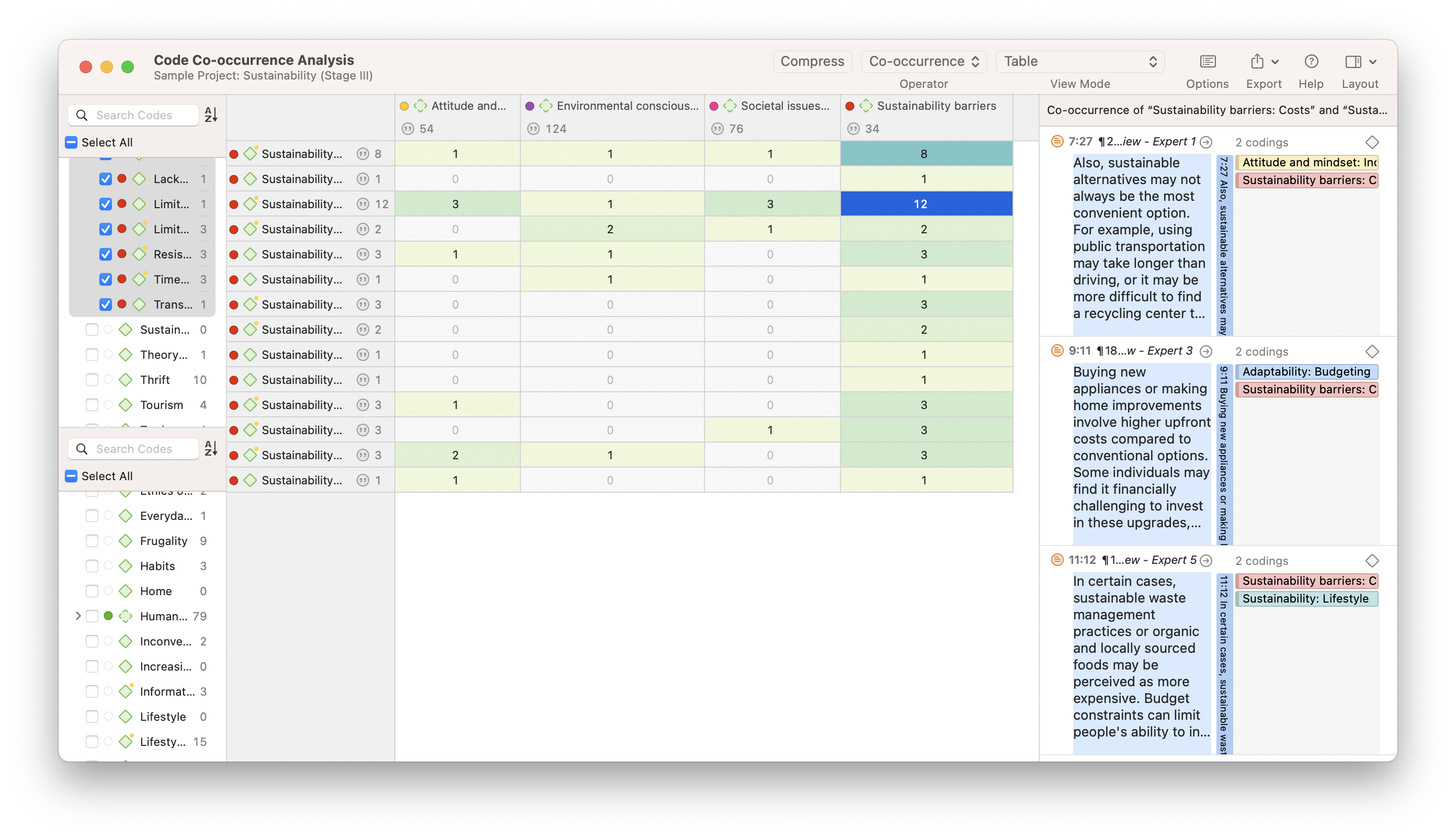Click the Layout panel icon
Screen dimensions: 1456x839
click(1353, 62)
